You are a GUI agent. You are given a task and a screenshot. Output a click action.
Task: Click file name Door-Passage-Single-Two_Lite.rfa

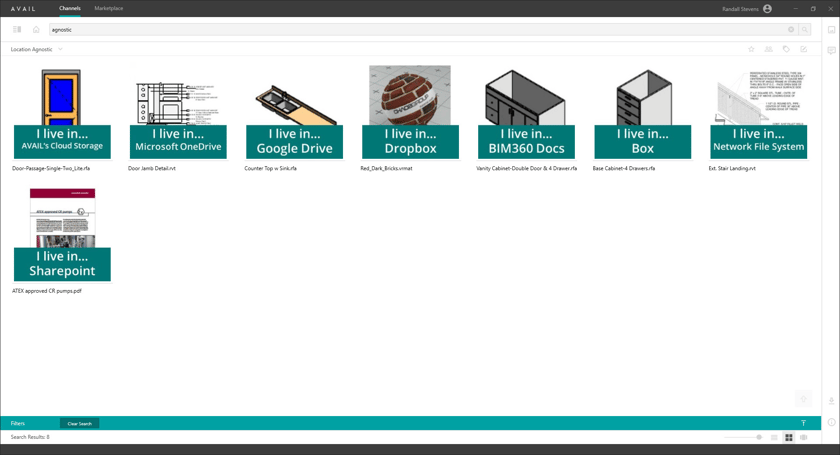(x=51, y=168)
